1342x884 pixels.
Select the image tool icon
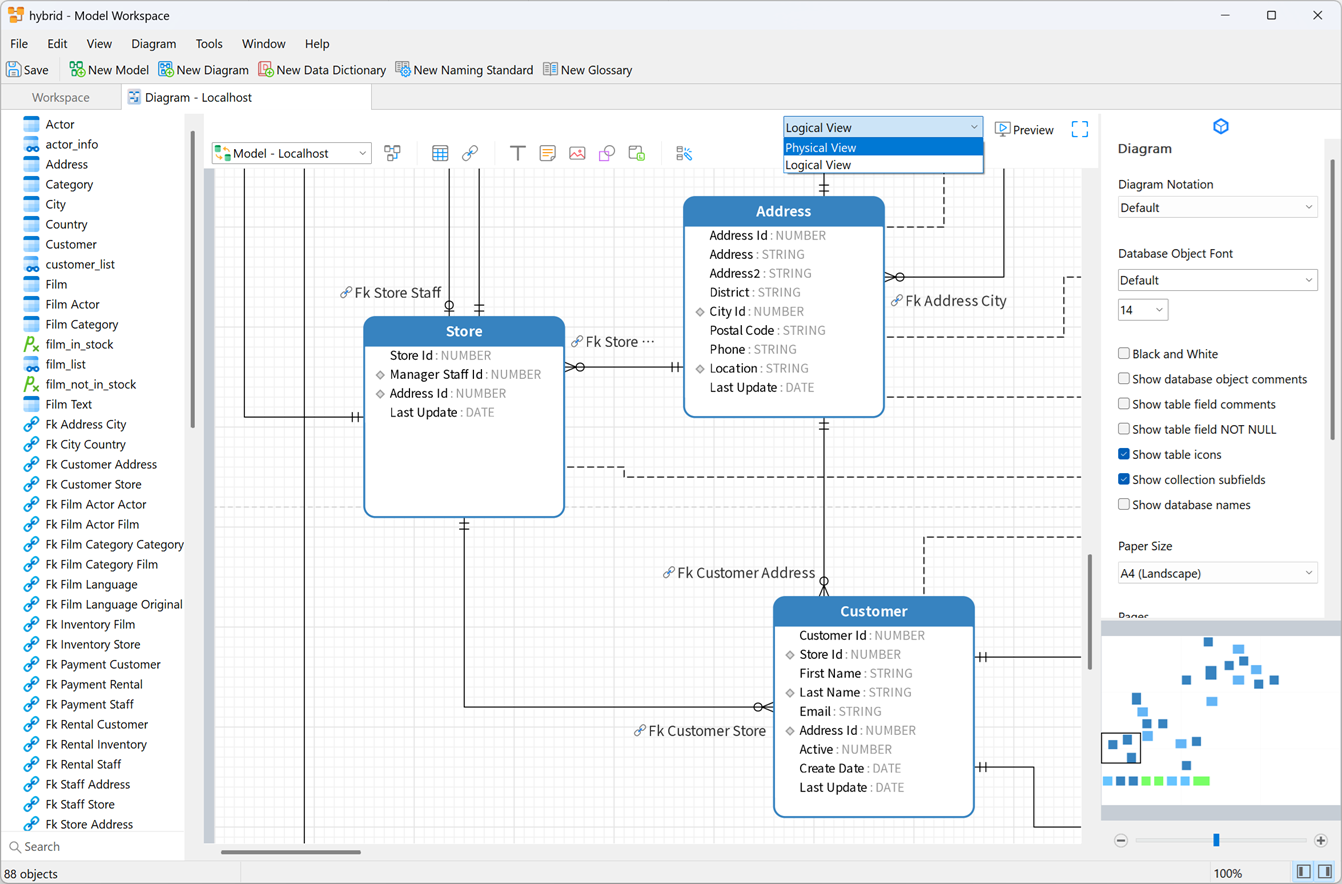[x=577, y=154]
